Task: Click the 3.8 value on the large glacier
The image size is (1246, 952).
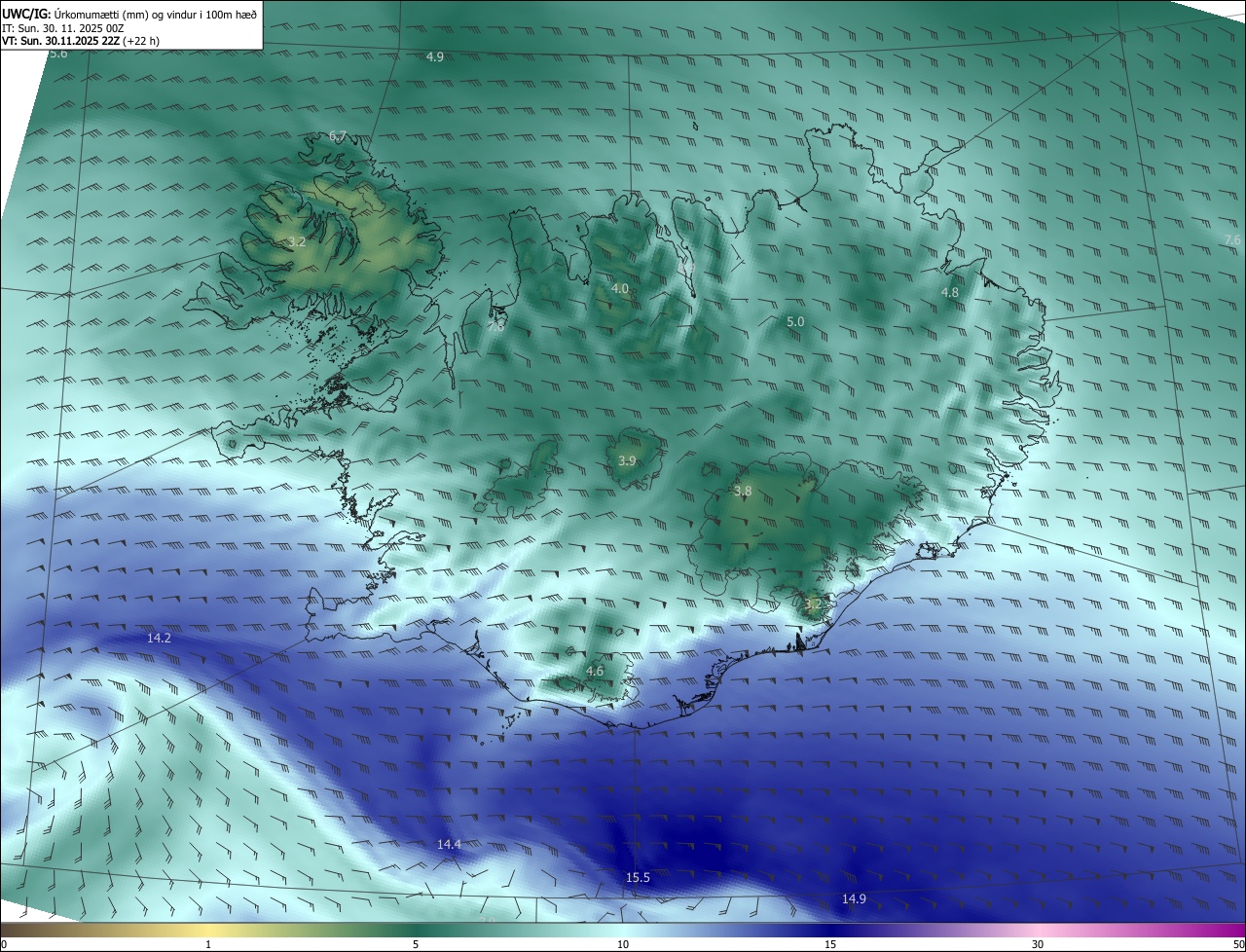Action: point(743,492)
